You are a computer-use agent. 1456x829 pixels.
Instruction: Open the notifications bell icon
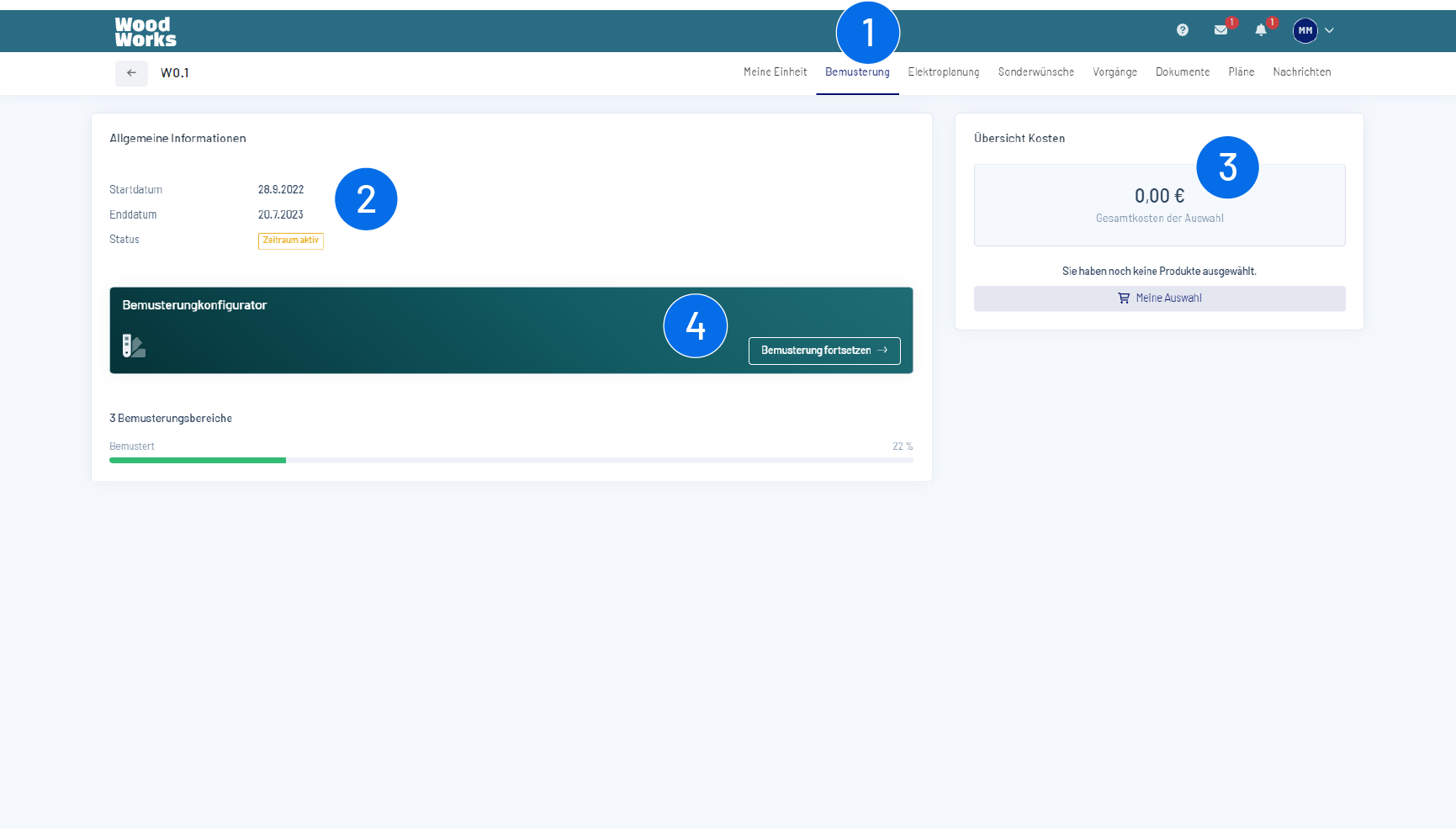1260,30
